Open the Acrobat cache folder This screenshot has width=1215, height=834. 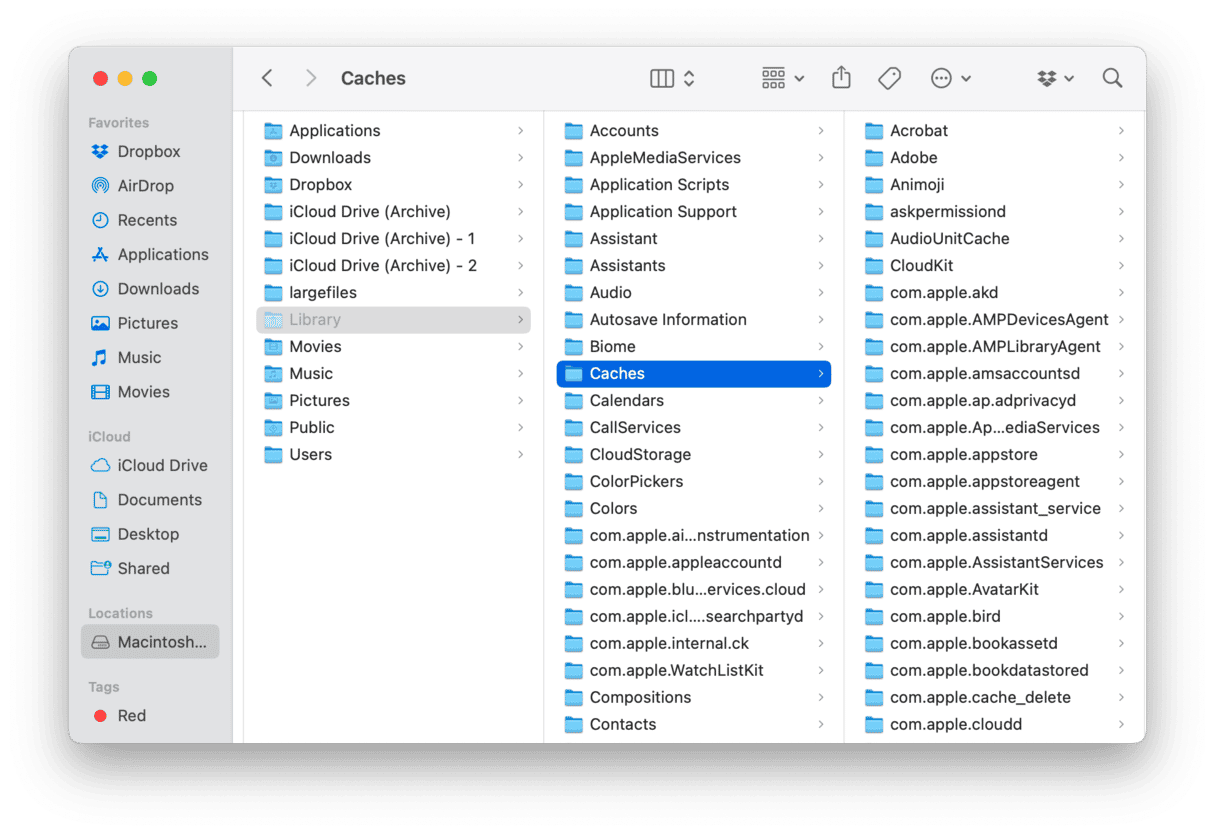994,131
